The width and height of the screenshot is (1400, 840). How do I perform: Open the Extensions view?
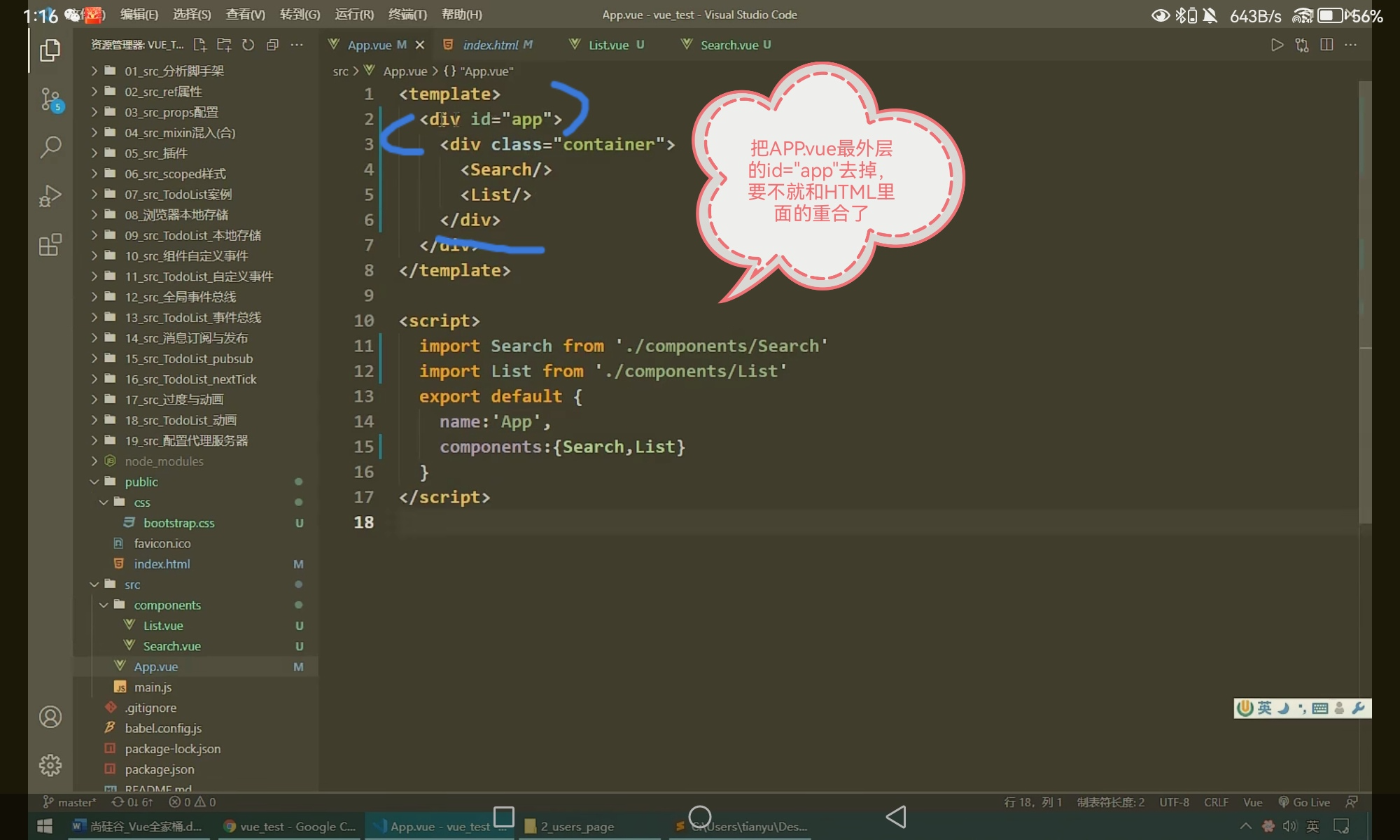[50, 245]
